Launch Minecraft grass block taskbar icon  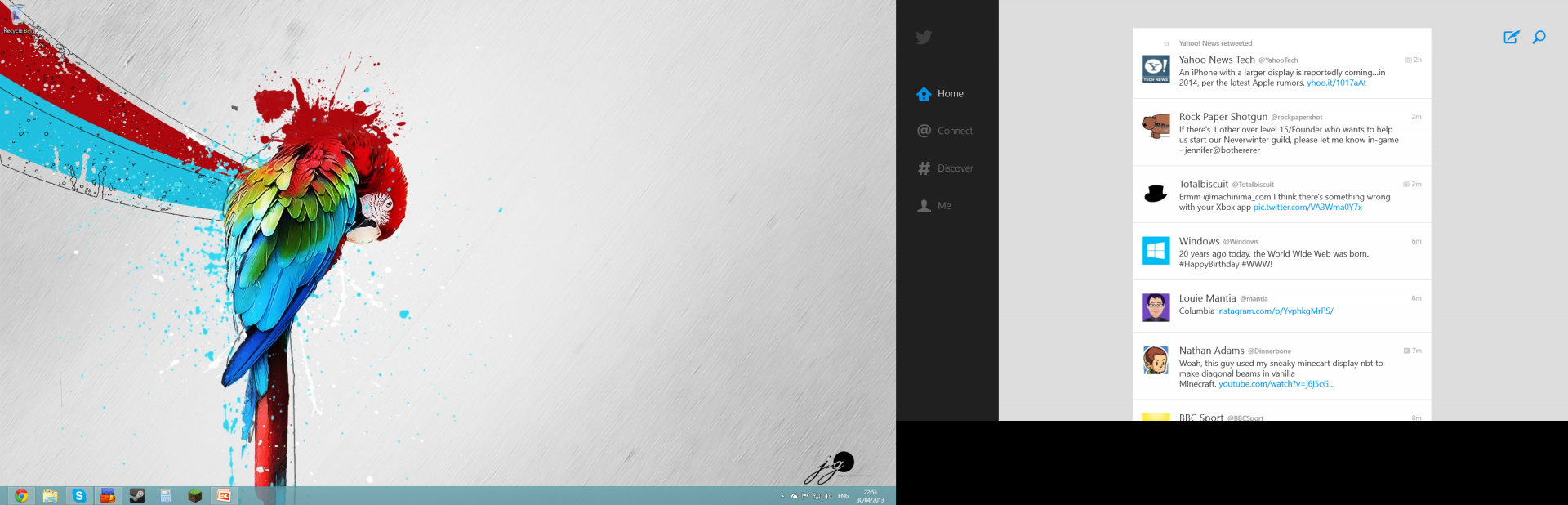click(194, 495)
